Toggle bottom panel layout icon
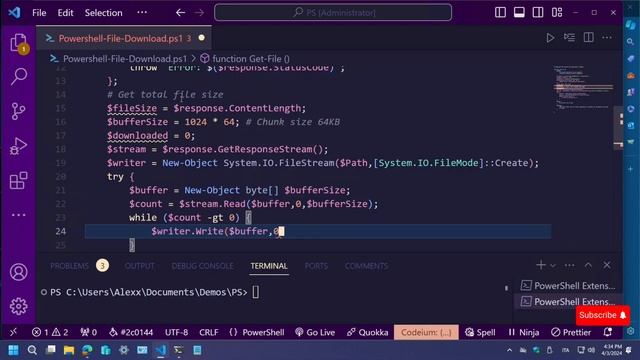This screenshot has width=640, height=360. click(519, 13)
